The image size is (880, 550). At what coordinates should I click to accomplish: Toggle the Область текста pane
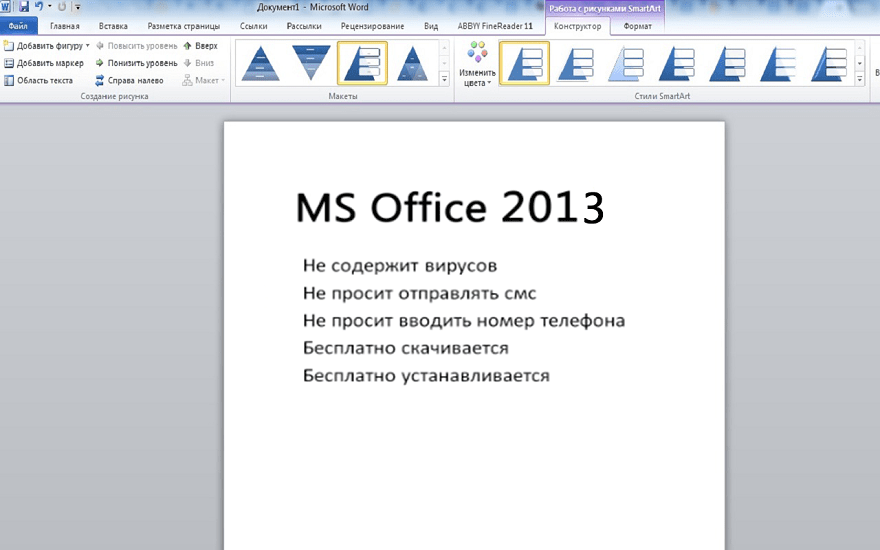click(39, 80)
